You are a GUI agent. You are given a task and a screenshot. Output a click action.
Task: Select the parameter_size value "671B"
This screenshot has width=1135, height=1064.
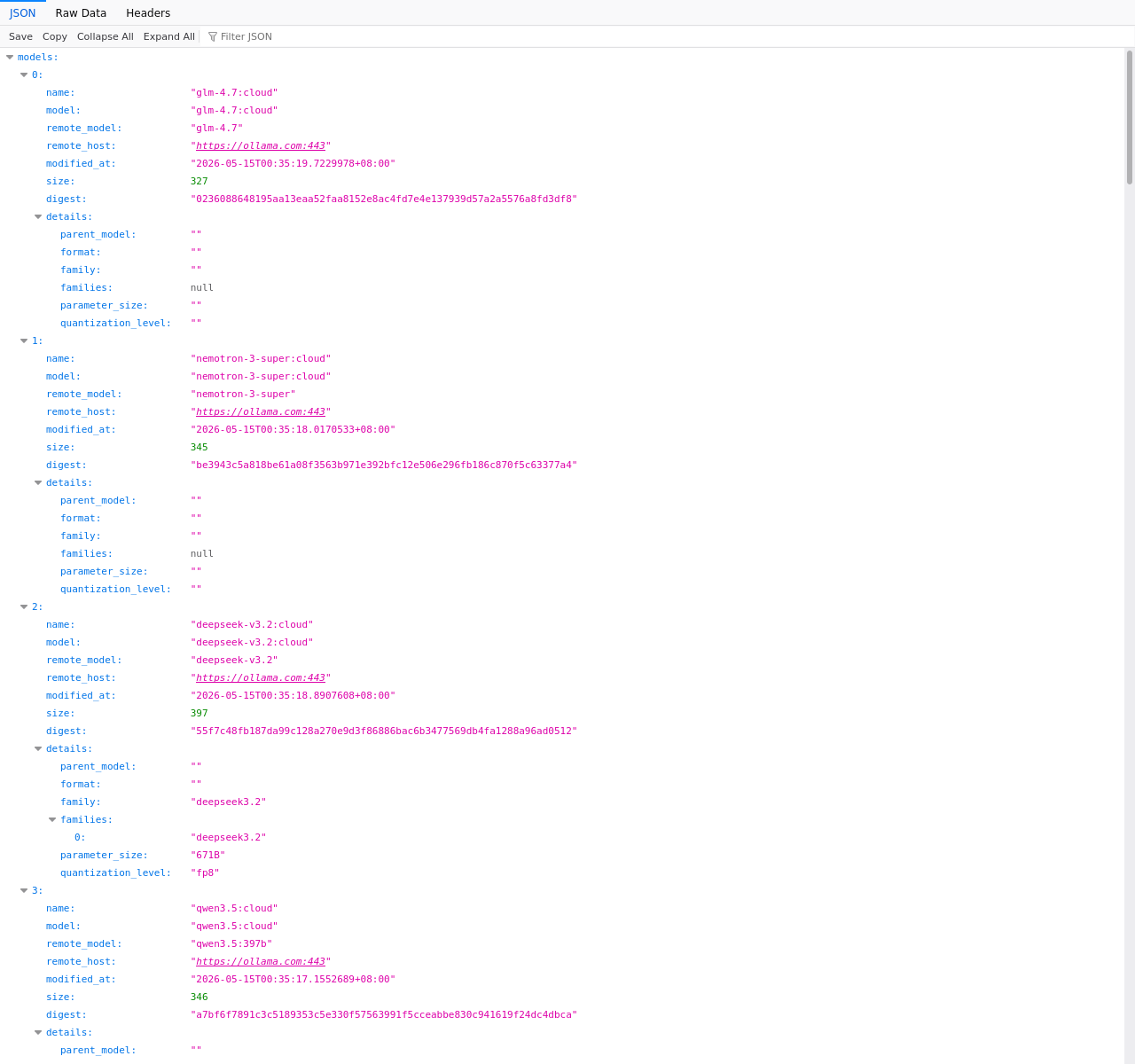click(x=208, y=855)
